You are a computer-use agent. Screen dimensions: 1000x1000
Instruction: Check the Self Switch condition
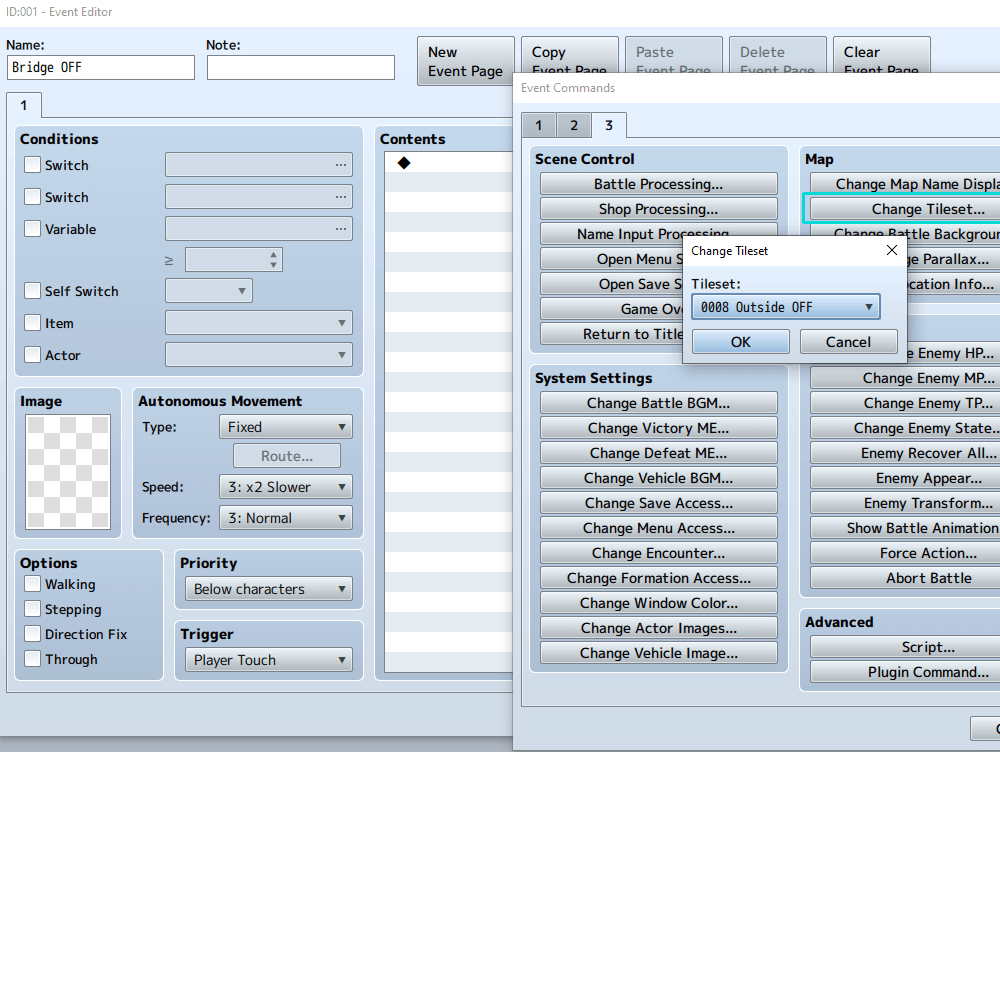[32, 291]
